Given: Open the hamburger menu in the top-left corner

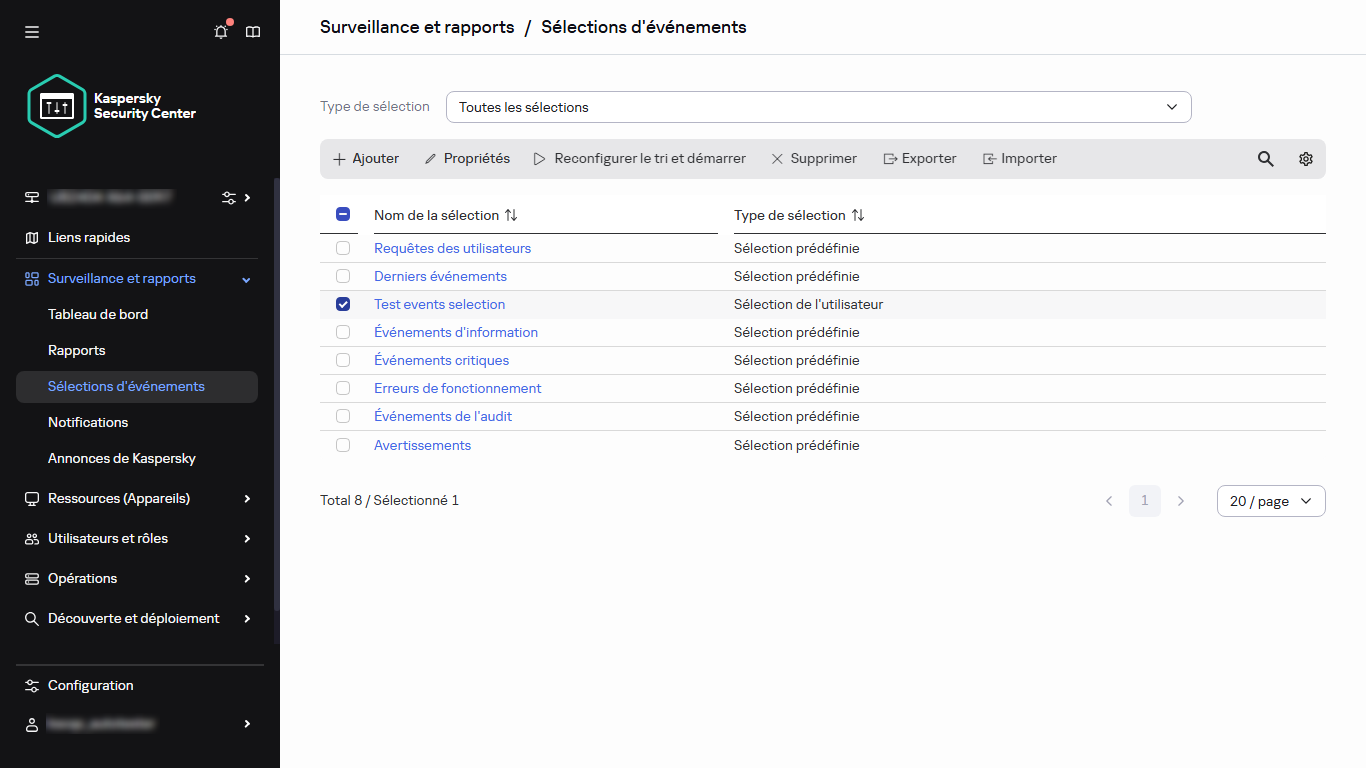Looking at the screenshot, I should [31, 31].
